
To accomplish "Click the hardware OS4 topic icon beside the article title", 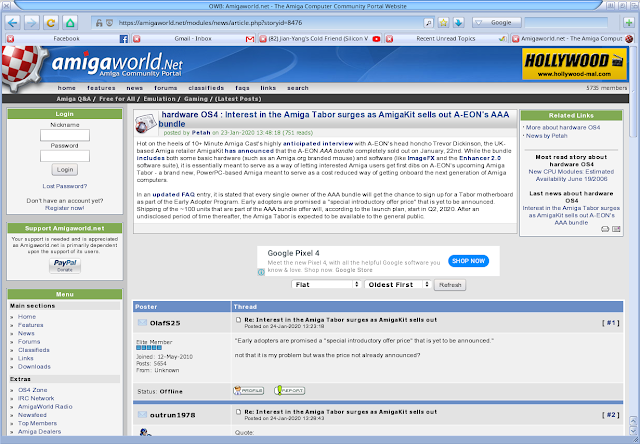I will click(146, 123).
